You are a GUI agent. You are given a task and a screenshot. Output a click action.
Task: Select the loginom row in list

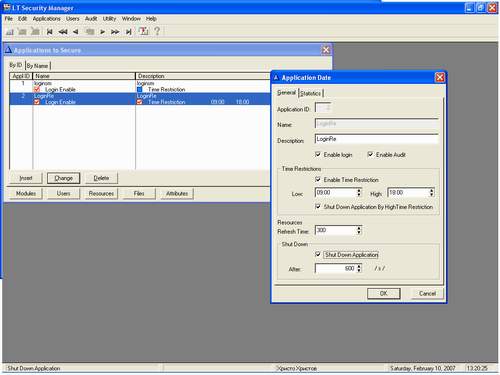(x=140, y=86)
